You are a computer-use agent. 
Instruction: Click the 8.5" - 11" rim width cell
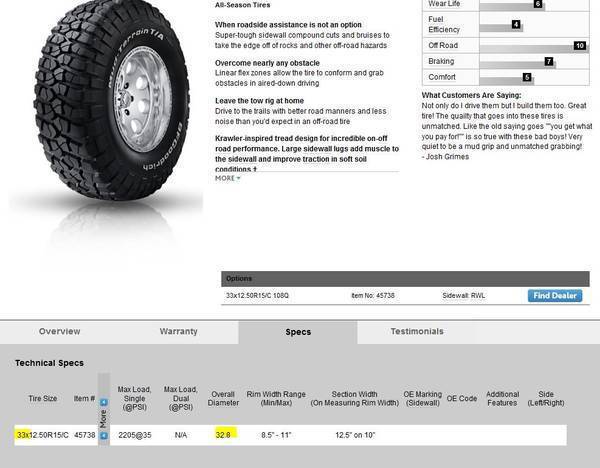point(276,435)
